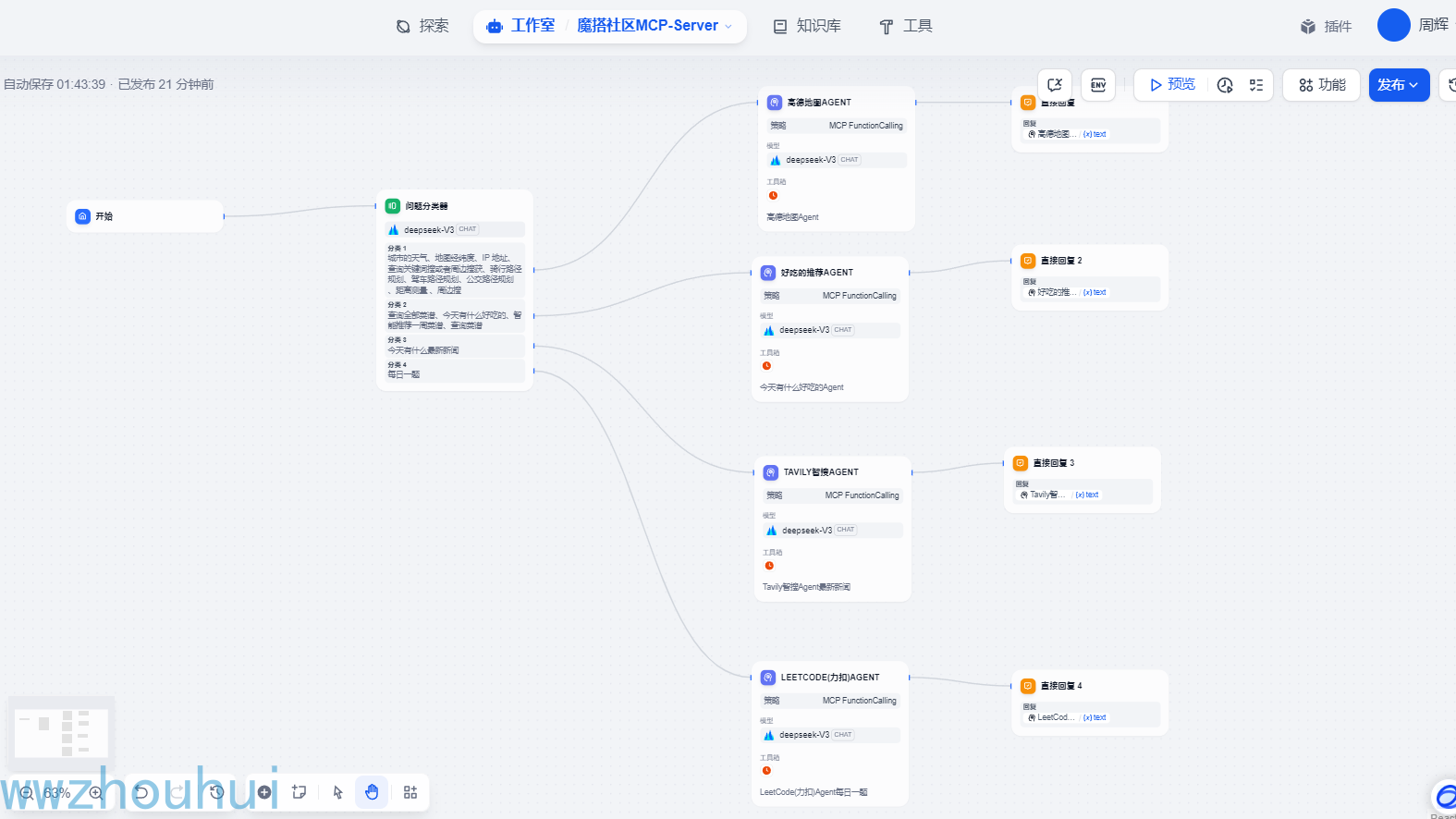
Task: Open the 插件 (Plugins) page
Action: pos(1326,26)
